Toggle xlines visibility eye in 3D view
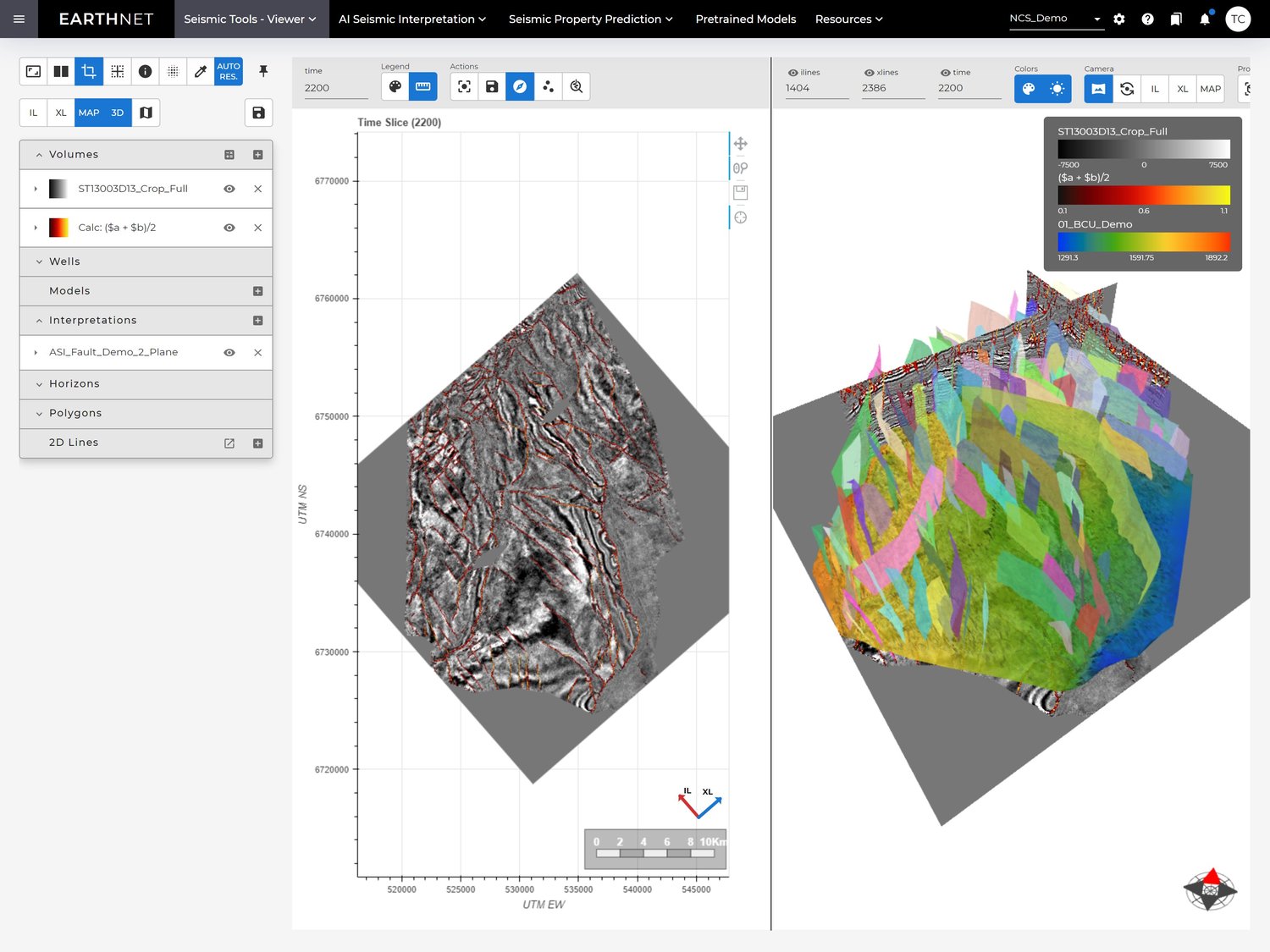 pos(869,73)
